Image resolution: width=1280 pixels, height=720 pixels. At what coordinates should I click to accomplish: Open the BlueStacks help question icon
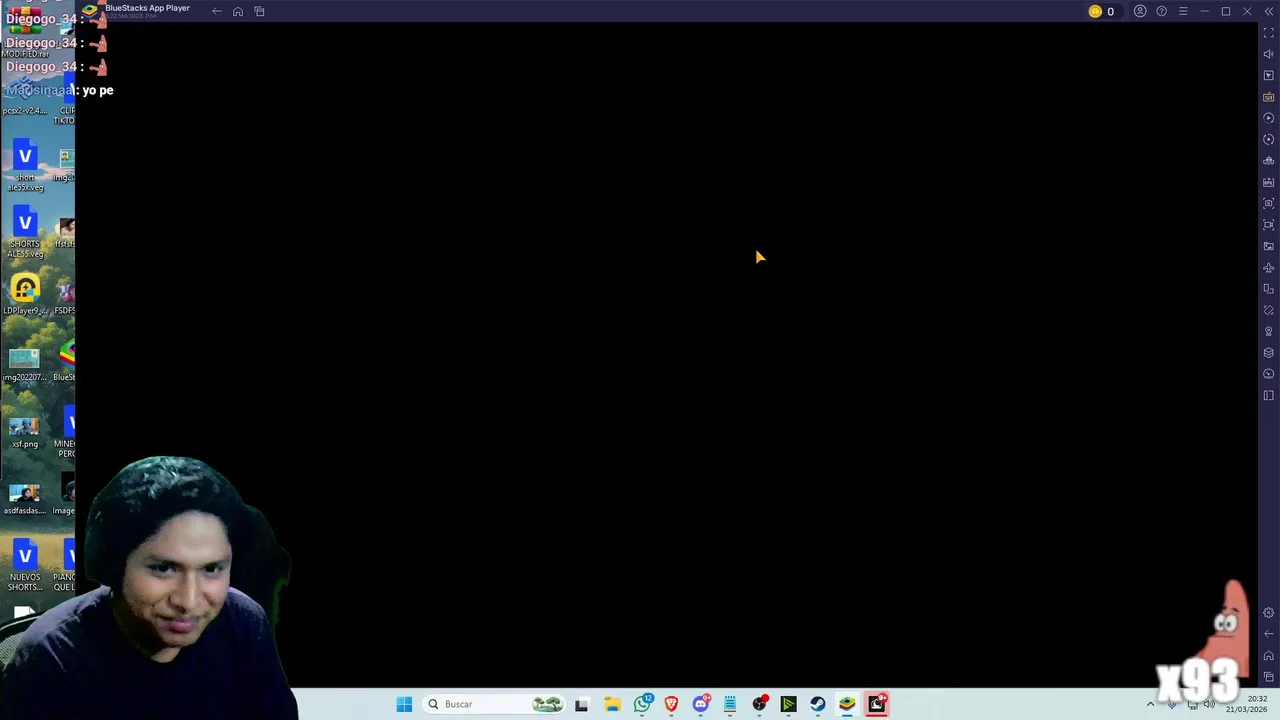point(1161,11)
